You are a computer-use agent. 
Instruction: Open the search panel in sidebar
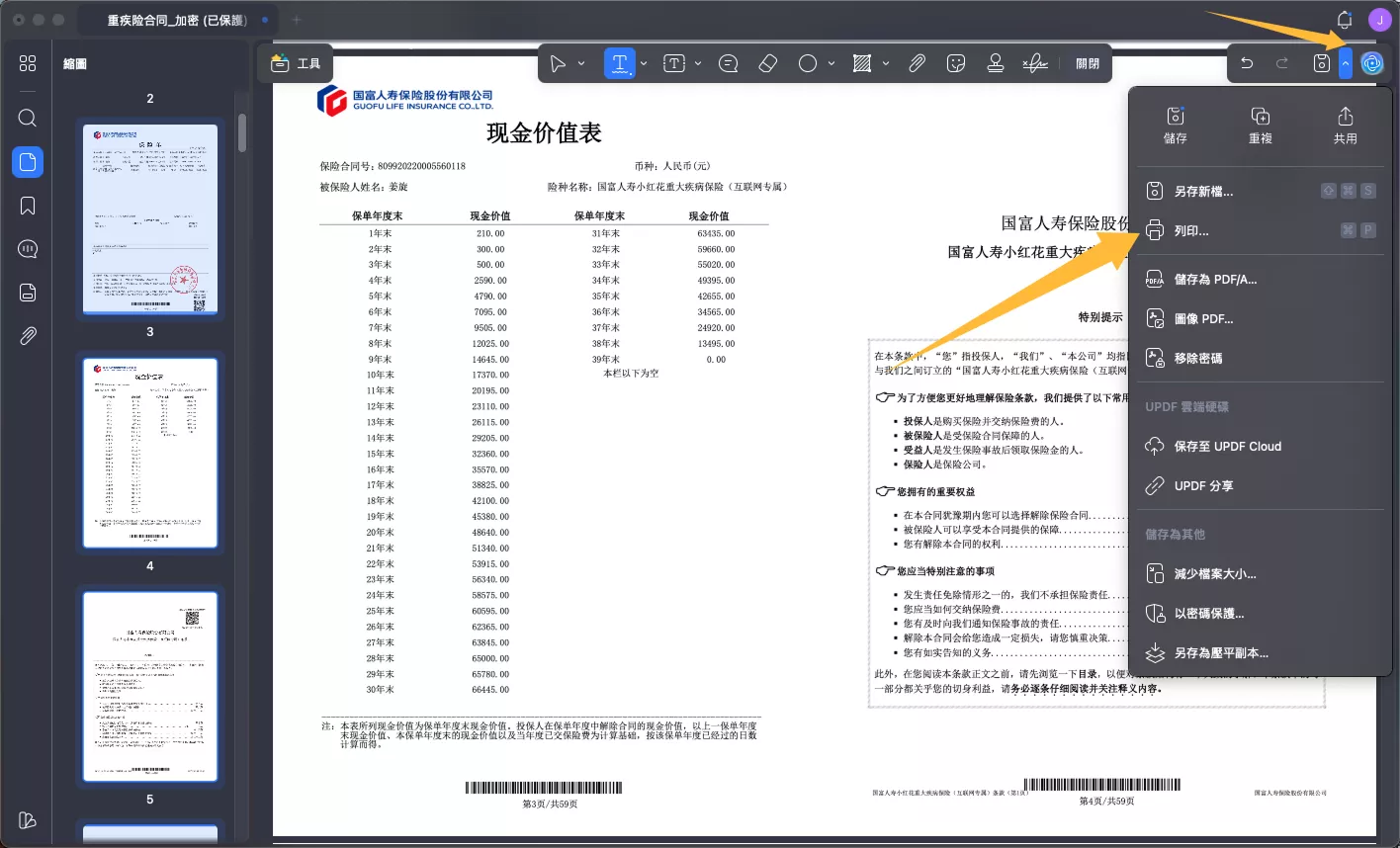[28, 118]
